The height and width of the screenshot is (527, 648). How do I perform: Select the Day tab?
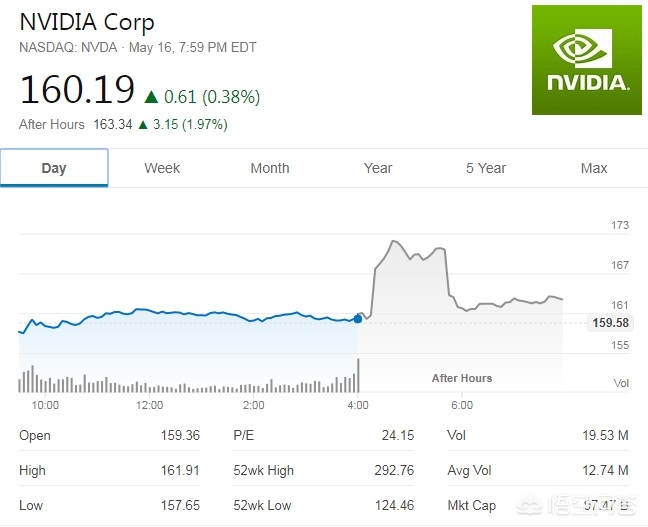pyautogui.click(x=54, y=168)
